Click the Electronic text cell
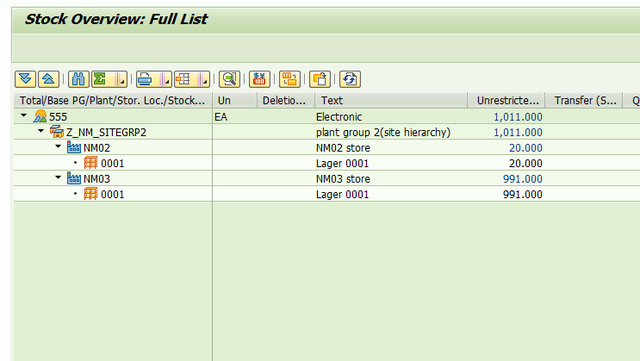Viewport: 640px width, 361px height. click(339, 117)
